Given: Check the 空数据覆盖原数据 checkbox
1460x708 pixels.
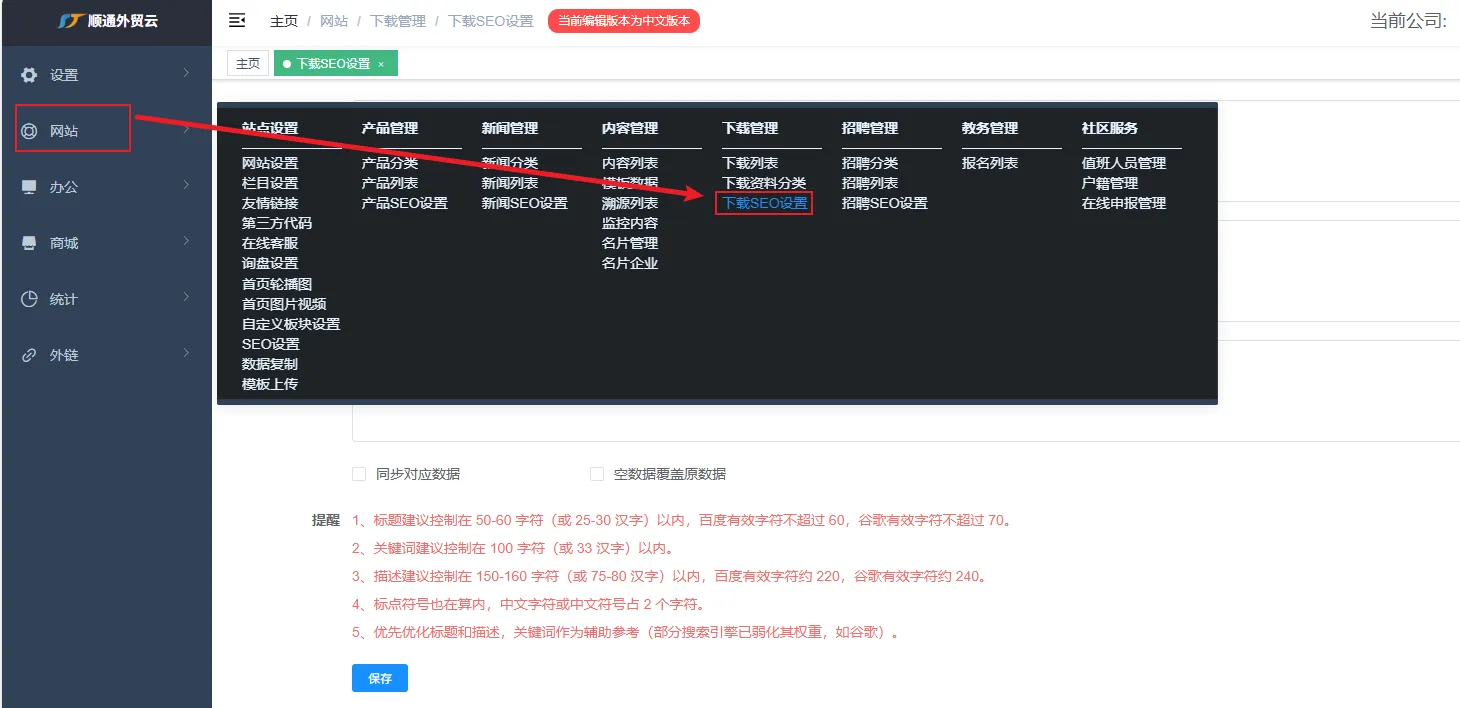Looking at the screenshot, I should click(x=597, y=474).
